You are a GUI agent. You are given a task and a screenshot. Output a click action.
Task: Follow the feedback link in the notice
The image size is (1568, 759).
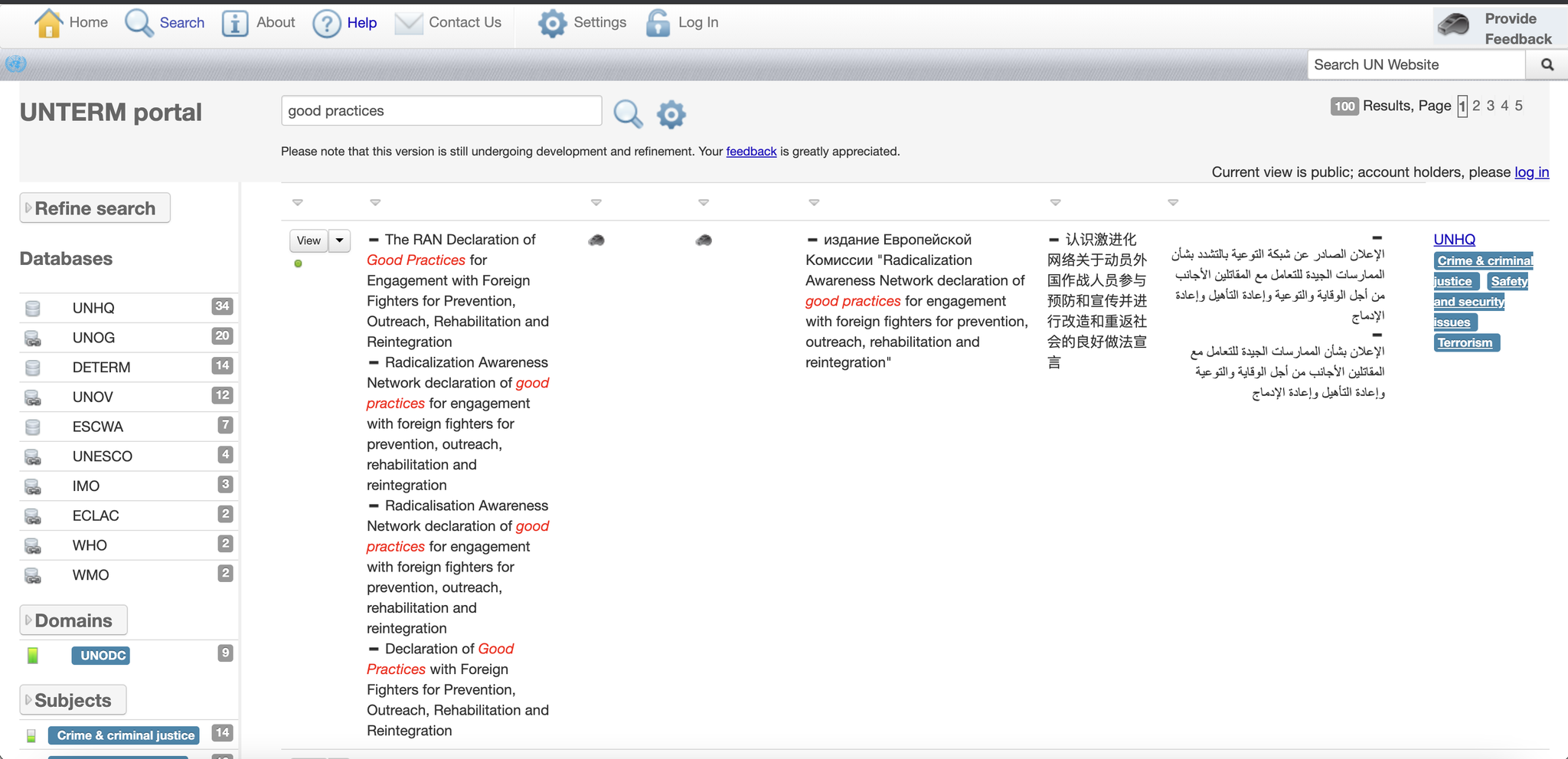pyautogui.click(x=751, y=152)
